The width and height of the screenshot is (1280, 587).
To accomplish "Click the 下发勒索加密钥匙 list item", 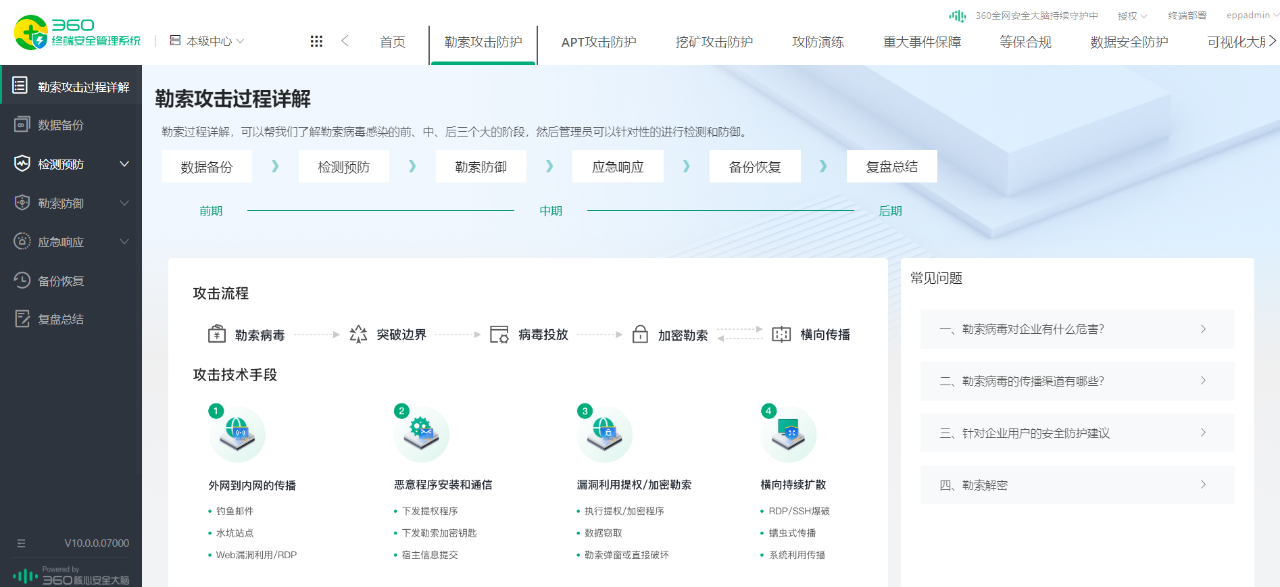I will click(439, 533).
